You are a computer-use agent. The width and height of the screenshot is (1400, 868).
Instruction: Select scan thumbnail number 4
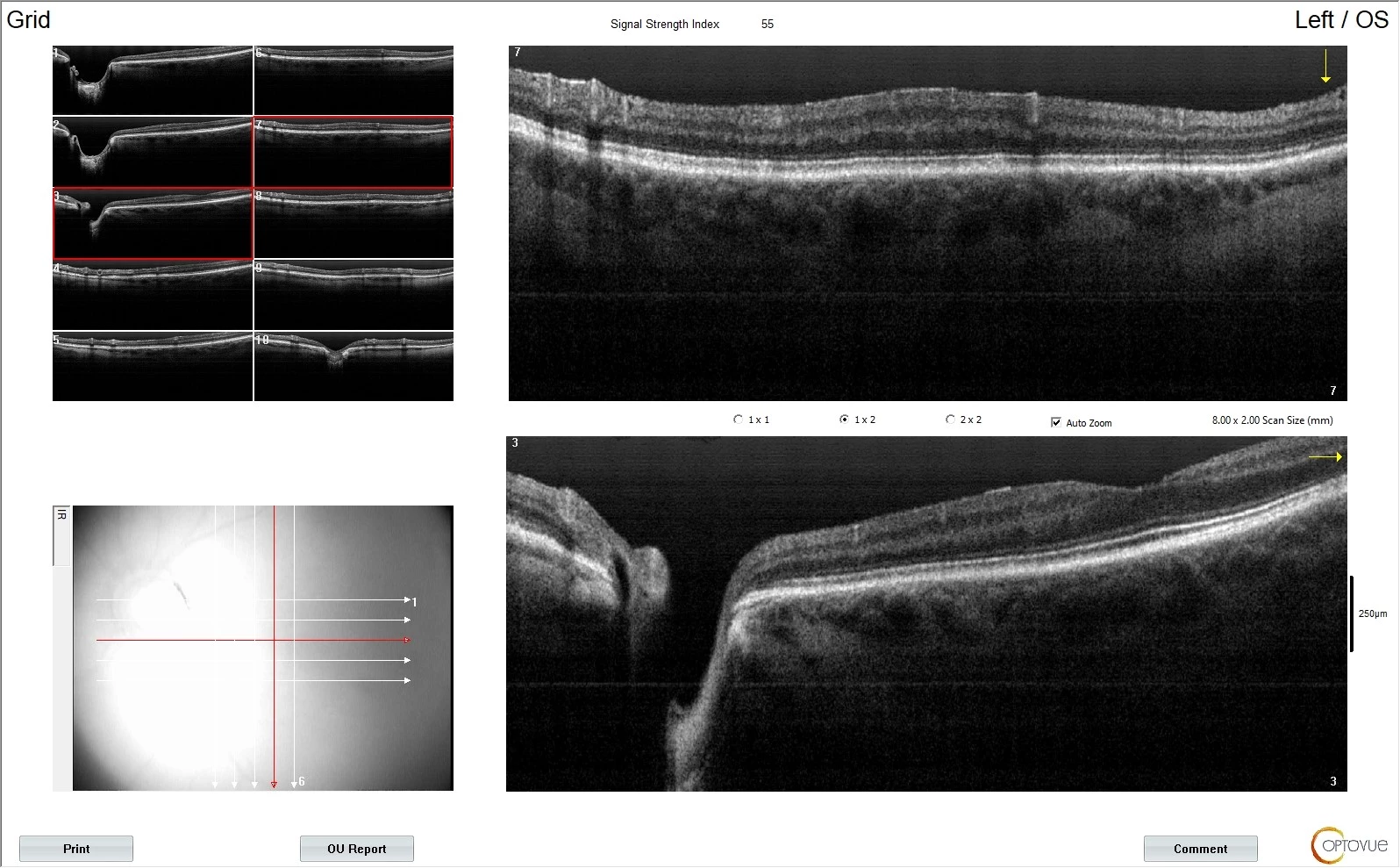pos(153,295)
